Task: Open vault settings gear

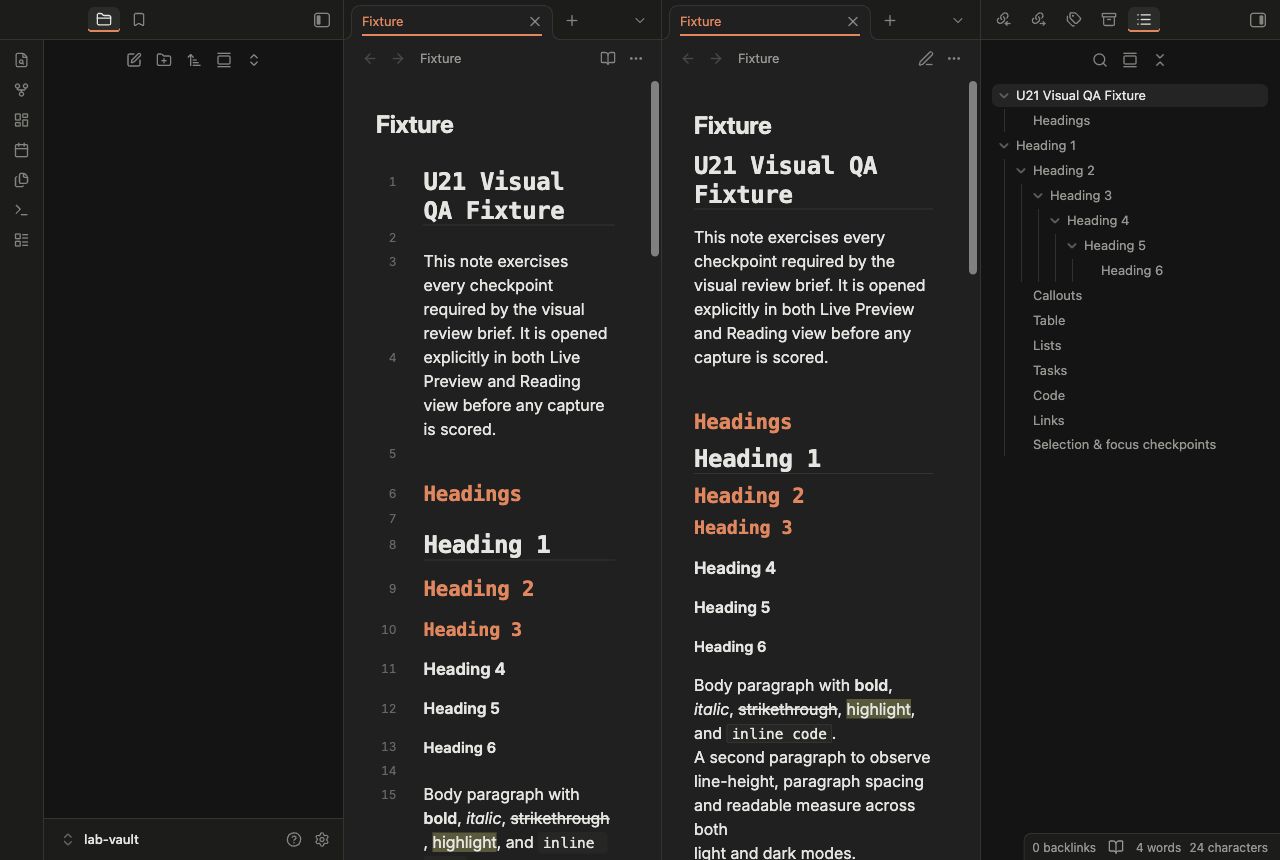Action: 322,840
